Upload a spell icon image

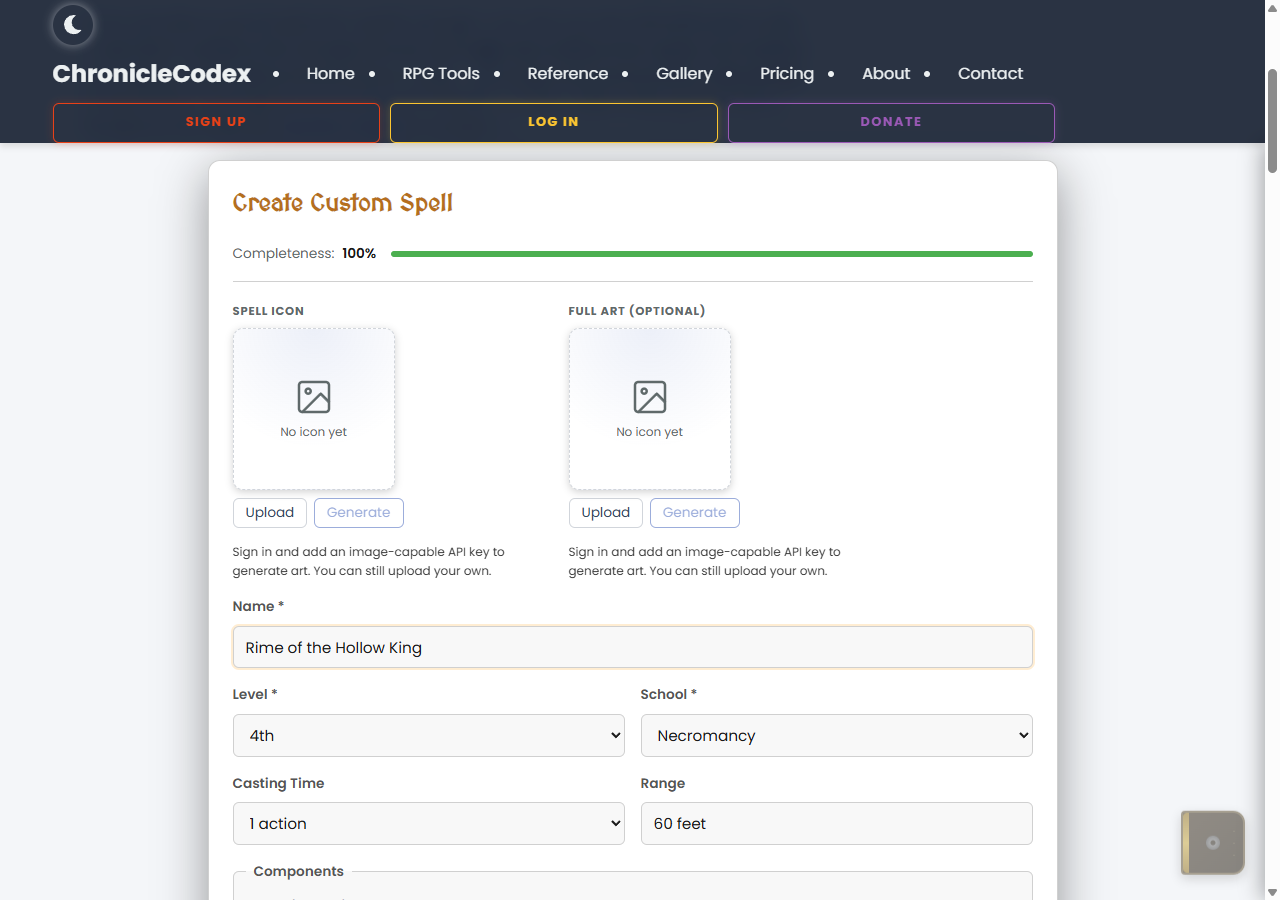pos(270,513)
